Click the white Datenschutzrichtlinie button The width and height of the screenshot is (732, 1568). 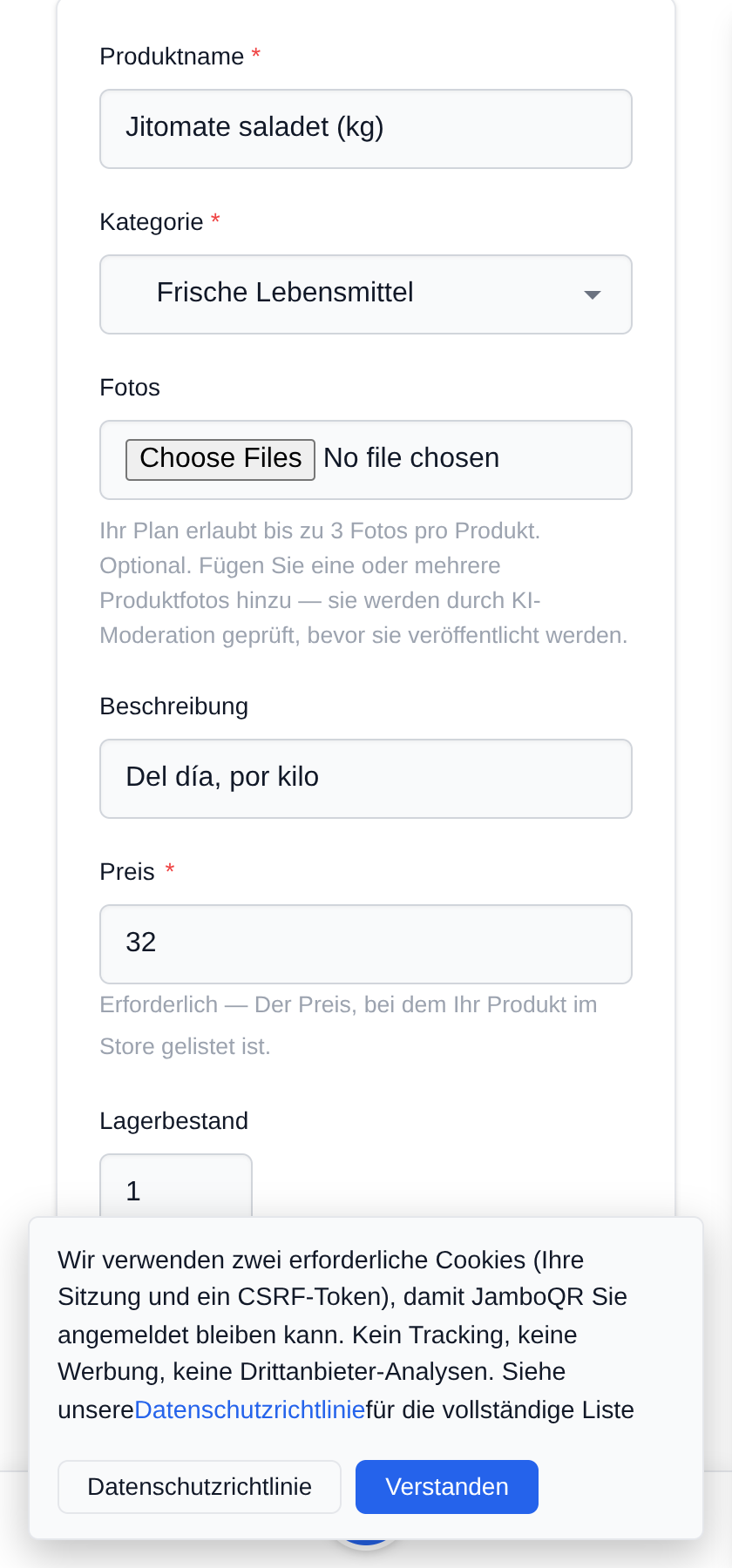(x=200, y=1487)
